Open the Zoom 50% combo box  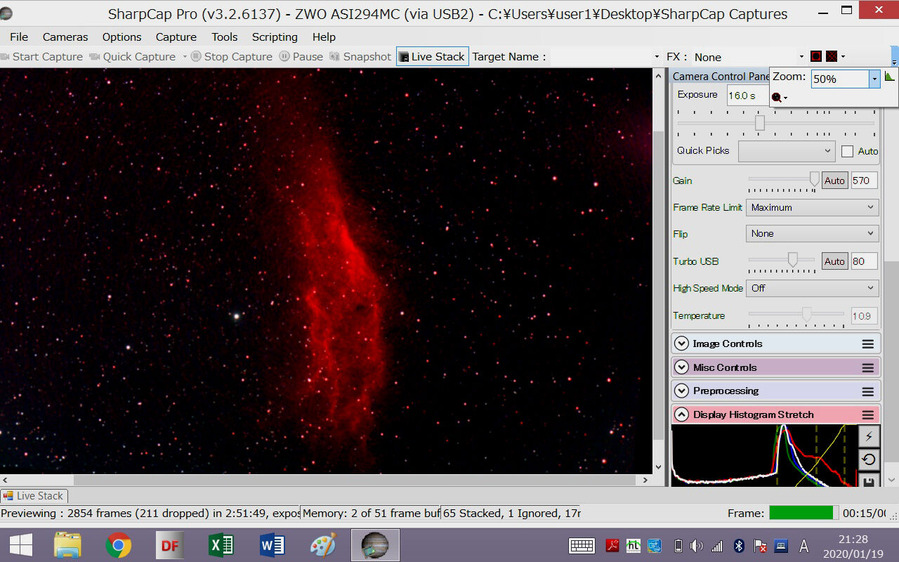coord(845,79)
